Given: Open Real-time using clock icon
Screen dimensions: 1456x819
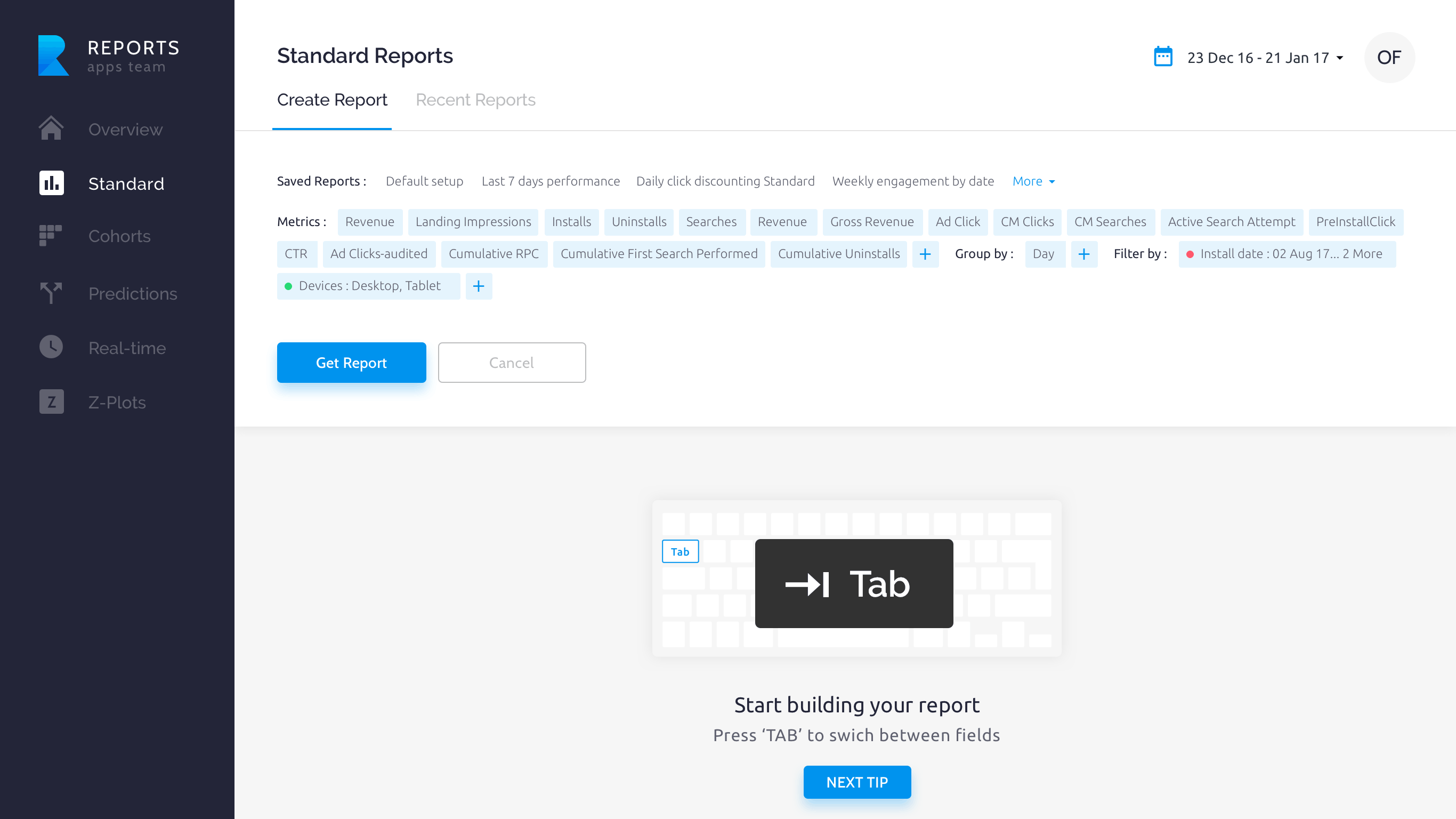Looking at the screenshot, I should [51, 347].
